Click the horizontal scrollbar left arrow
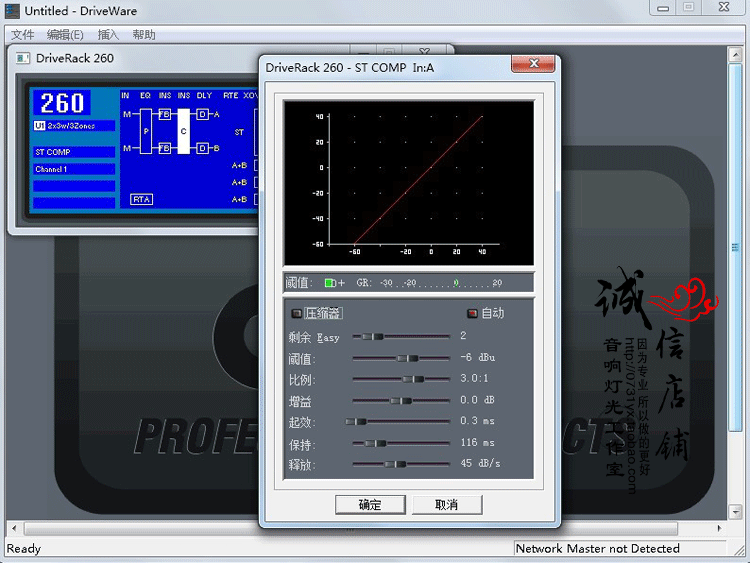This screenshot has width=750, height=563. point(14,529)
